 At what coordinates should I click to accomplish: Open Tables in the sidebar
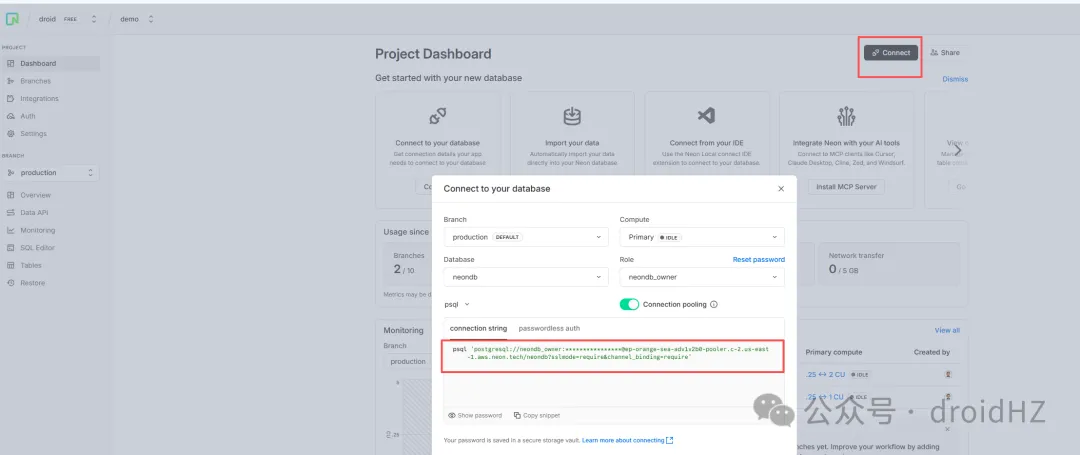31,265
